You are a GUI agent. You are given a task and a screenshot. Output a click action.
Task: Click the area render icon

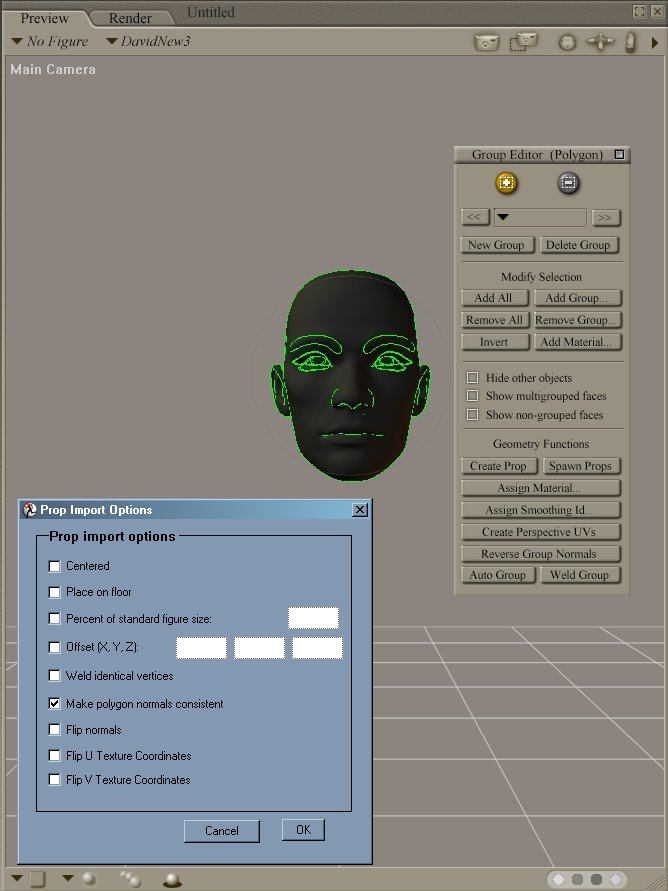(x=523, y=42)
